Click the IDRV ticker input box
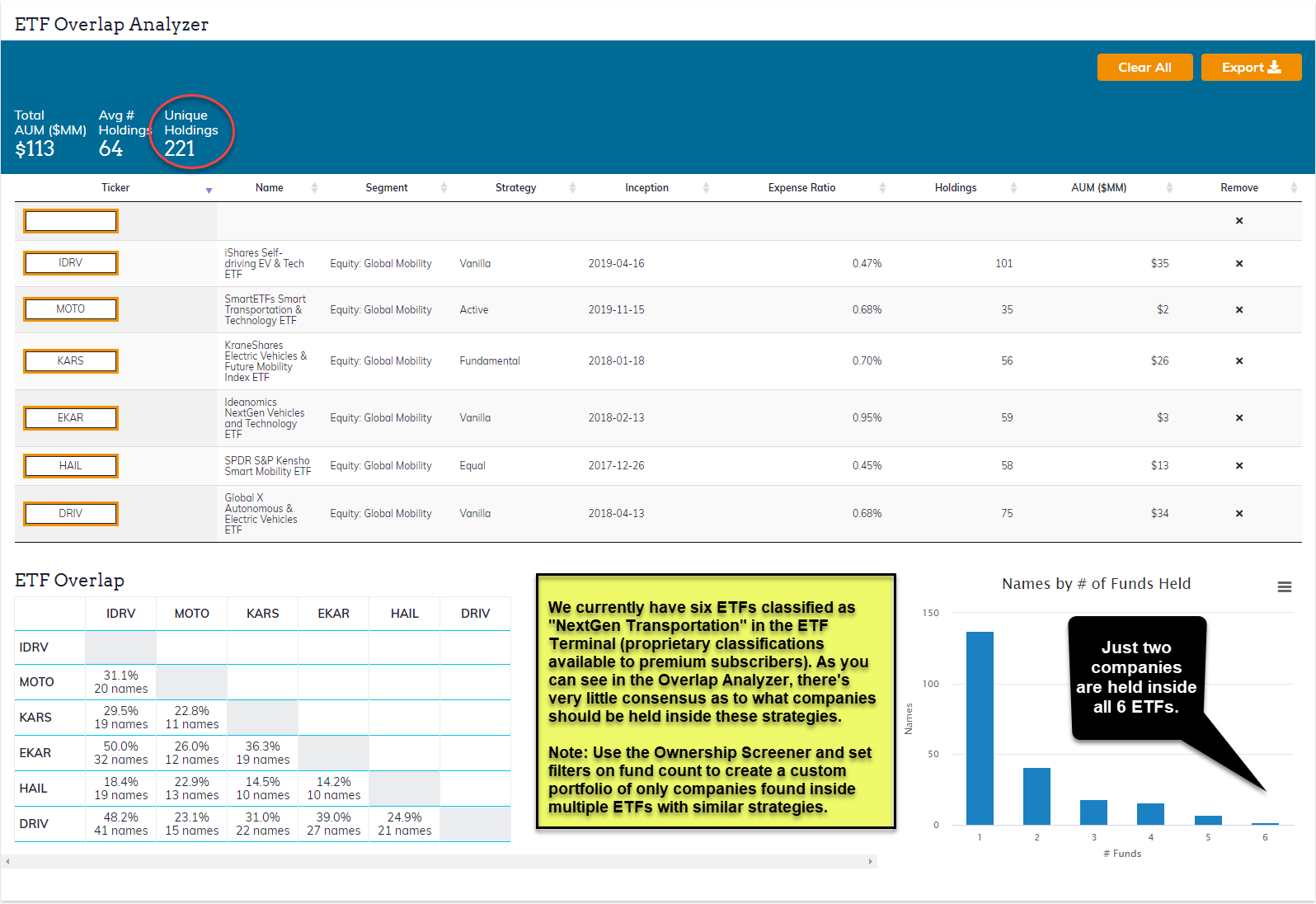Image resolution: width=1316 pixels, height=904 pixels. (x=71, y=263)
